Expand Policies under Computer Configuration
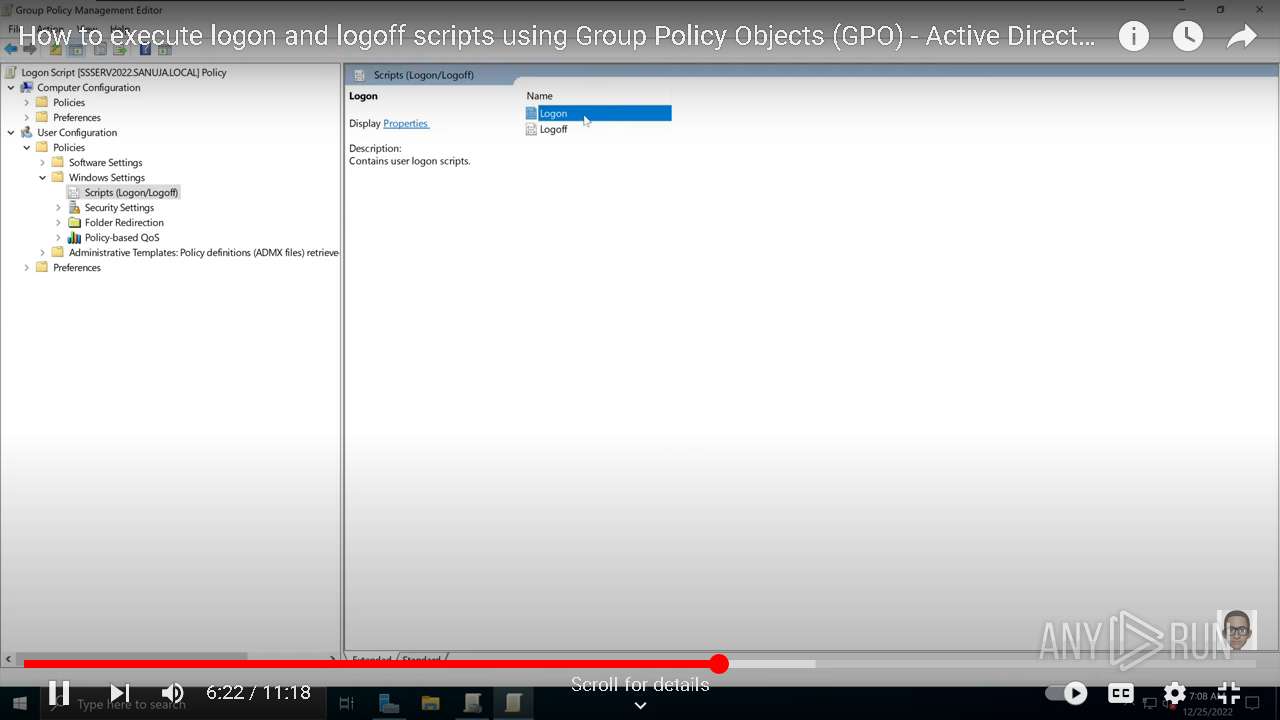The height and width of the screenshot is (720, 1280). [x=27, y=103]
